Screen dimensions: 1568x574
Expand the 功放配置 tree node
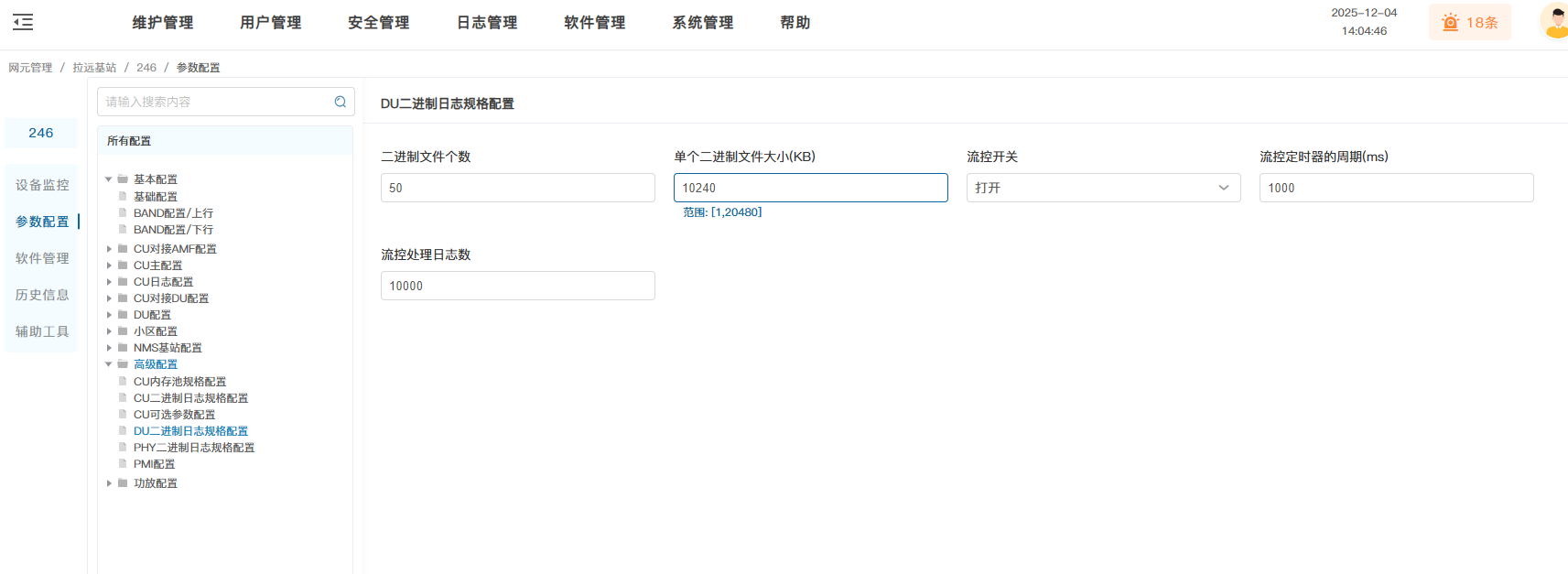pyautogui.click(x=109, y=483)
